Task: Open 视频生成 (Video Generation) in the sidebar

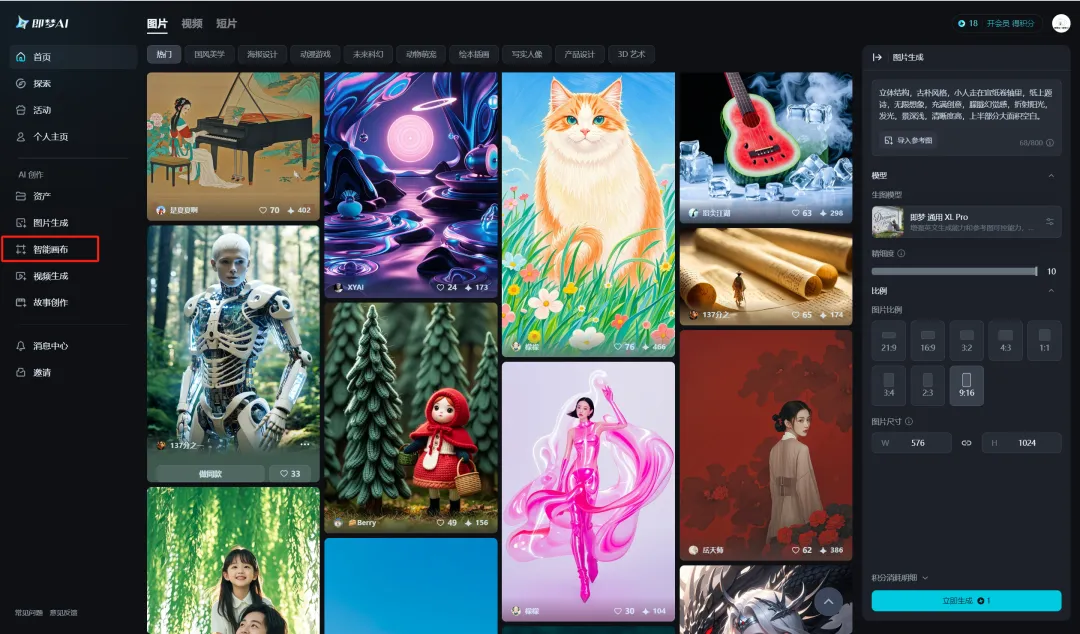Action: [x=50, y=276]
